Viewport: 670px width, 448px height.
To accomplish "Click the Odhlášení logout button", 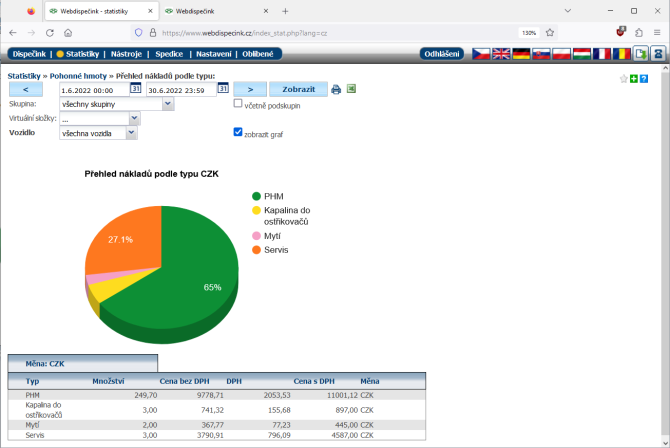I will click(x=442, y=54).
